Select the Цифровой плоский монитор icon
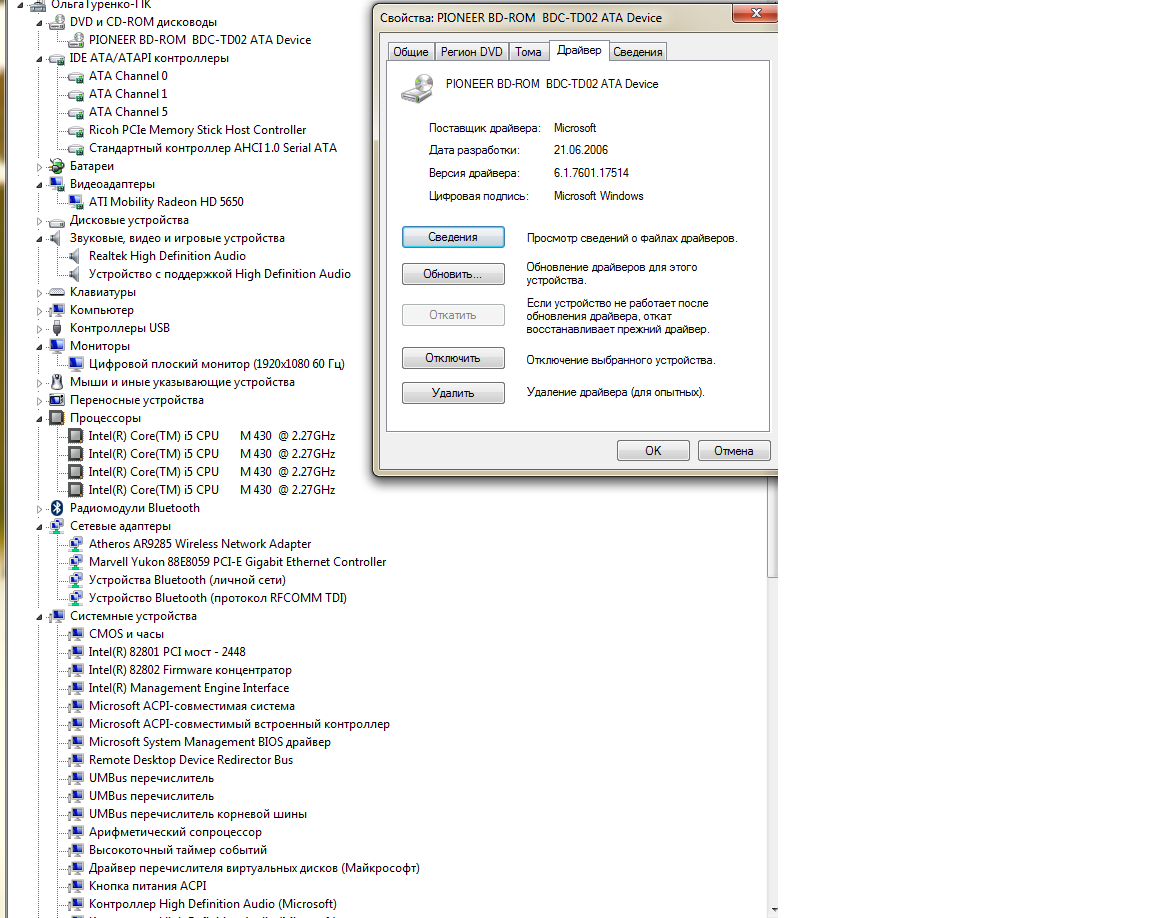1152x918 pixels. [x=76, y=364]
